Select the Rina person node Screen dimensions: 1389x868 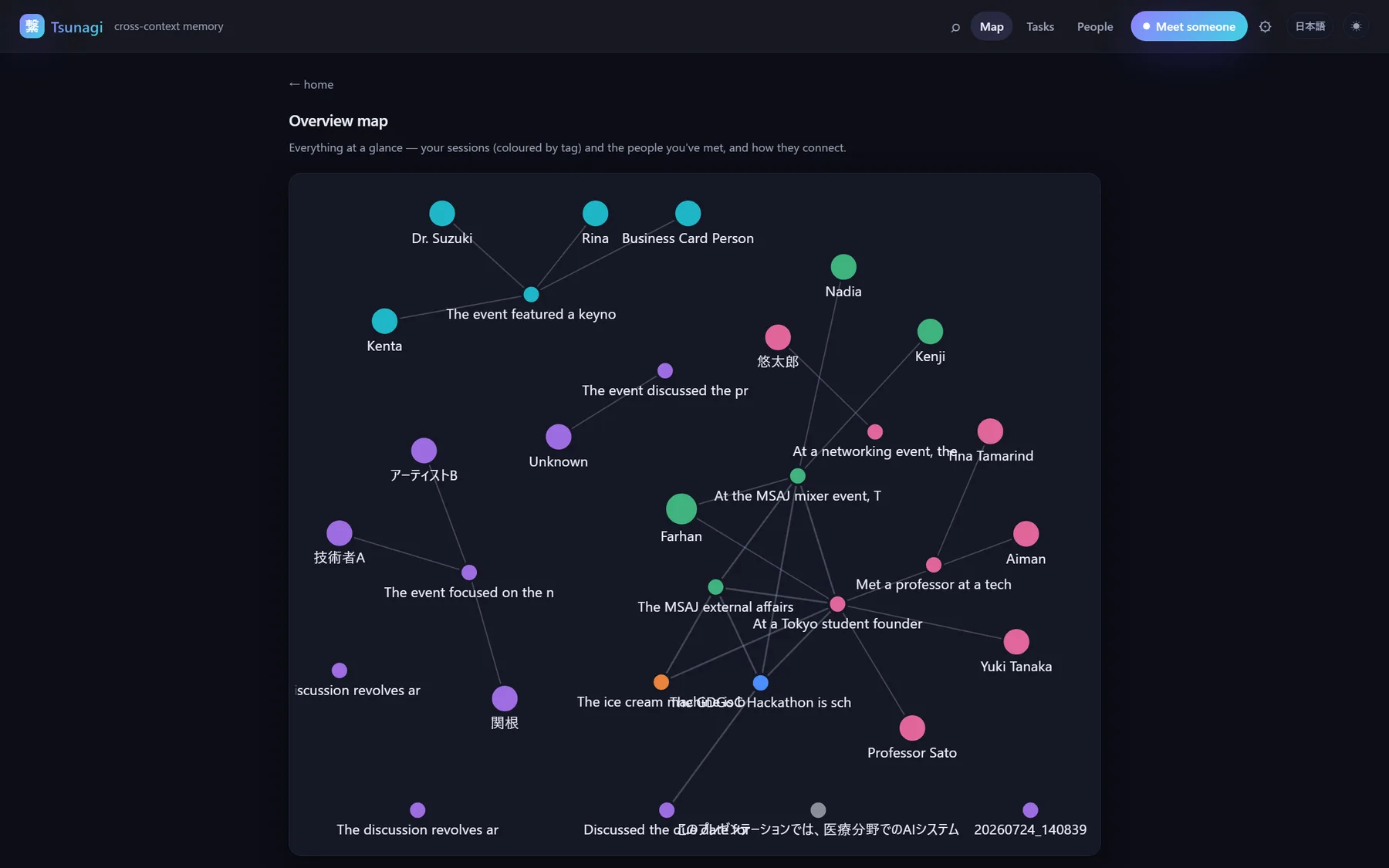[x=595, y=213]
